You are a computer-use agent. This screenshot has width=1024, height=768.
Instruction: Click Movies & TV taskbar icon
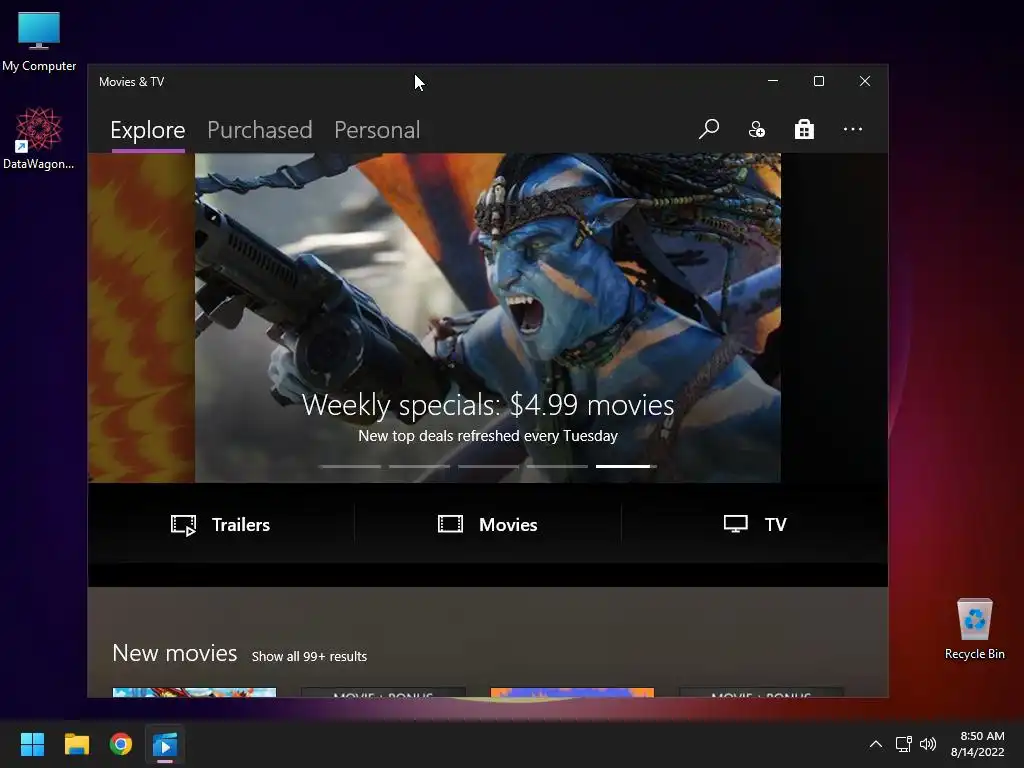point(165,744)
